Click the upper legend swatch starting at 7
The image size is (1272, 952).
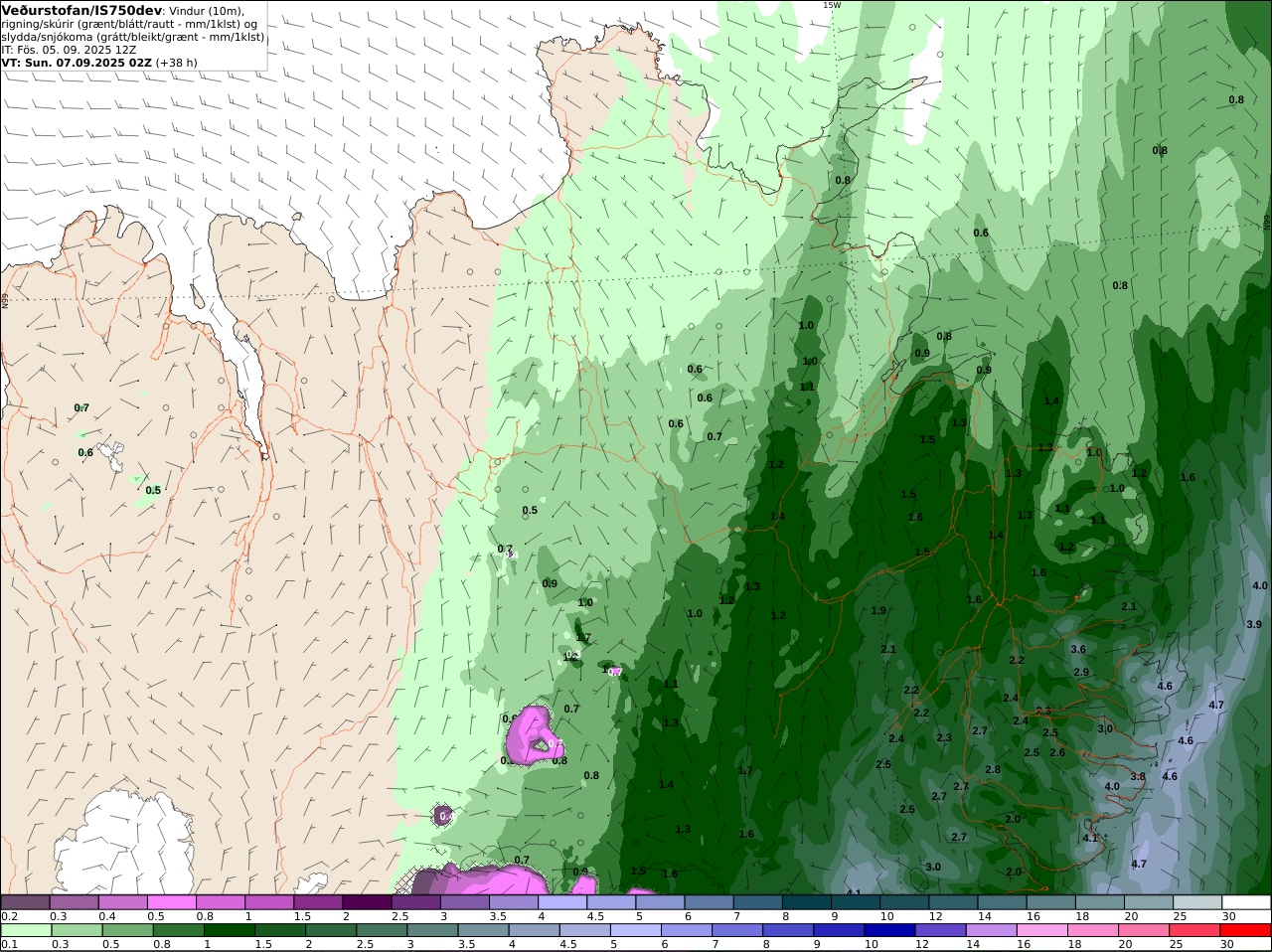click(758, 902)
